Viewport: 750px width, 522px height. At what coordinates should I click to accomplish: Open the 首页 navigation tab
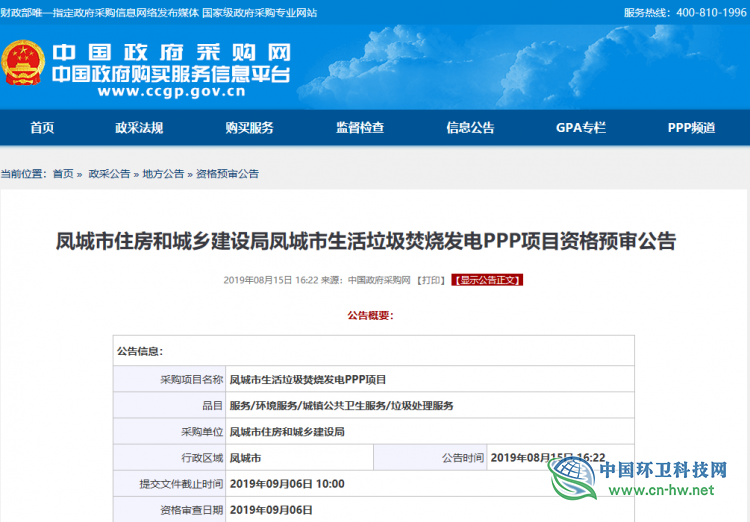coord(42,128)
